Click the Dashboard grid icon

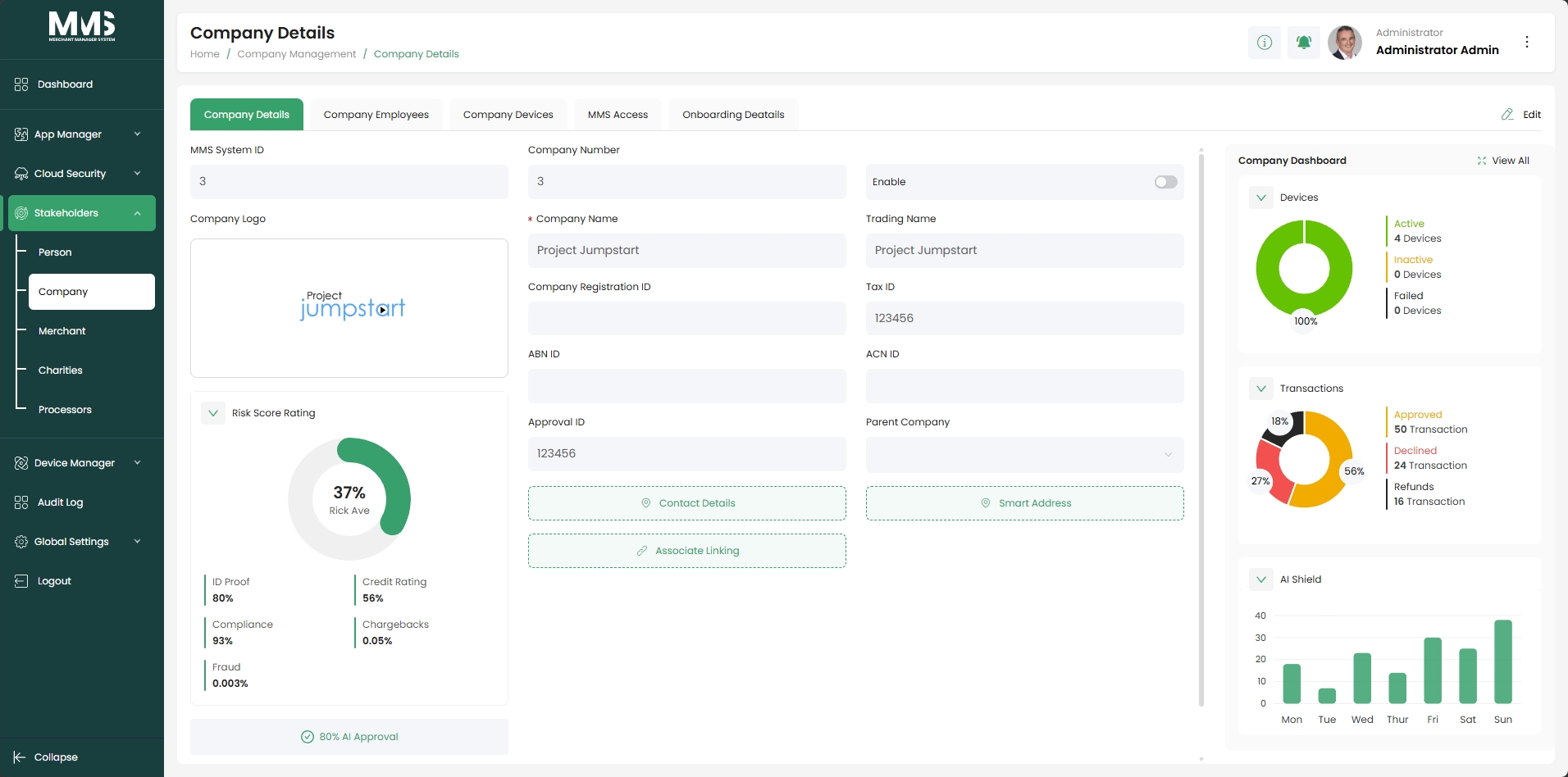[x=21, y=84]
